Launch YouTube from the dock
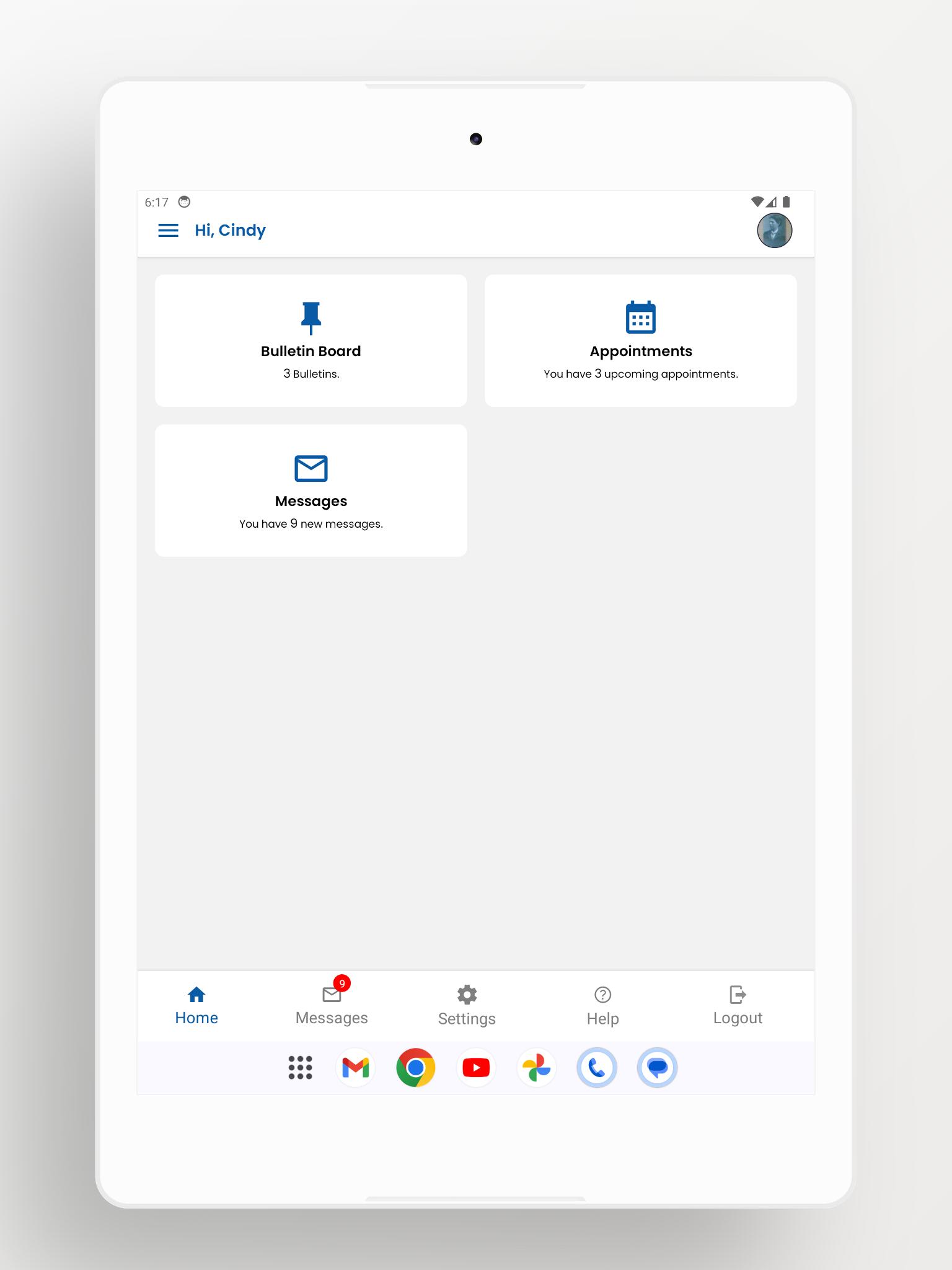 point(476,1068)
